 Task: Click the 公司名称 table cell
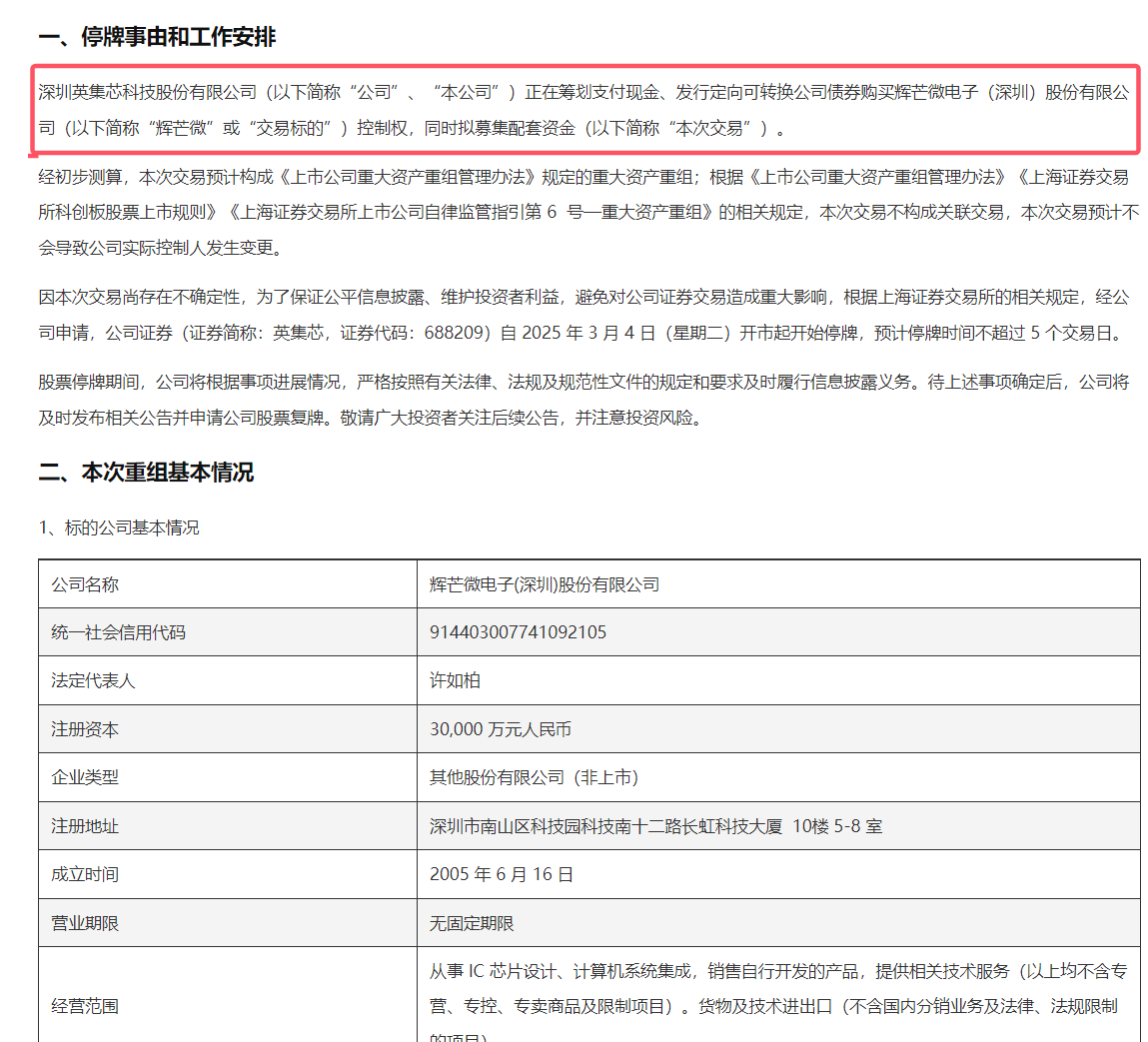click(228, 584)
